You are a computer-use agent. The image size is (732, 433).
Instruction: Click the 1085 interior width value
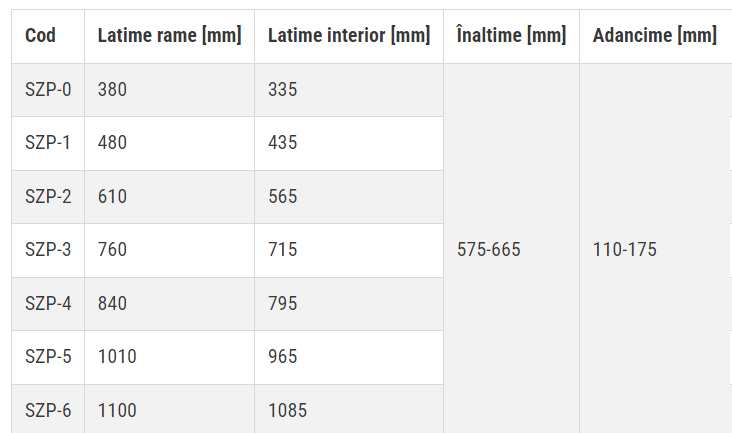click(287, 410)
